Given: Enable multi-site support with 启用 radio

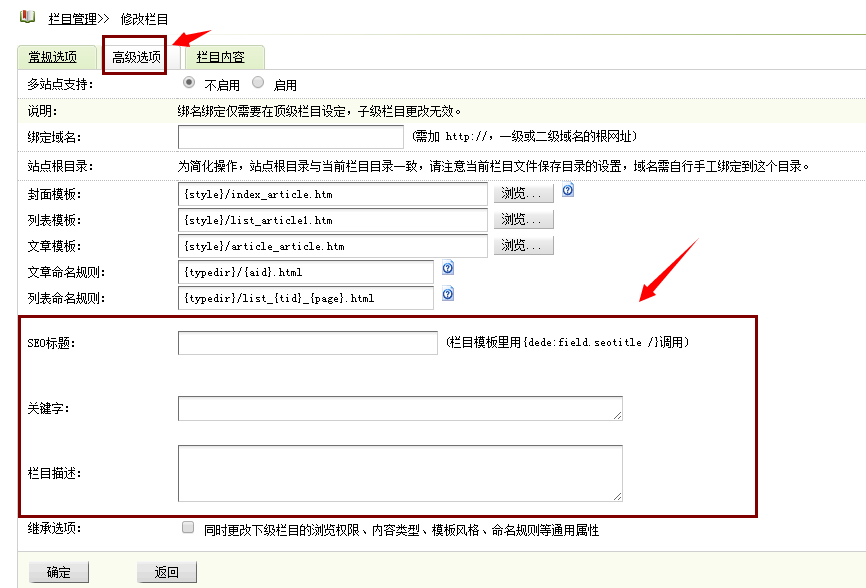Looking at the screenshot, I should pos(258,84).
